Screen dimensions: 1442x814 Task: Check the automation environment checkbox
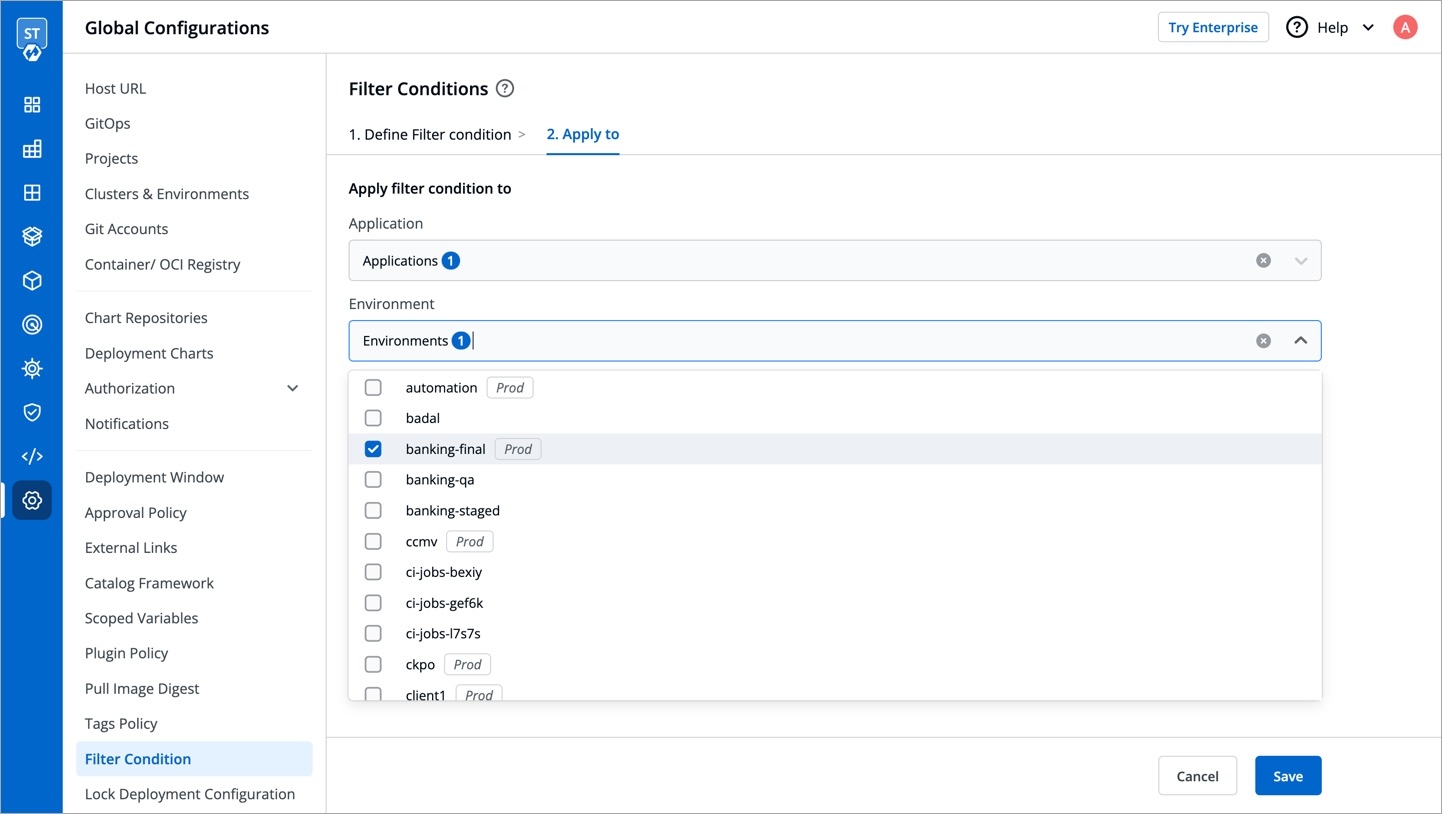click(373, 387)
